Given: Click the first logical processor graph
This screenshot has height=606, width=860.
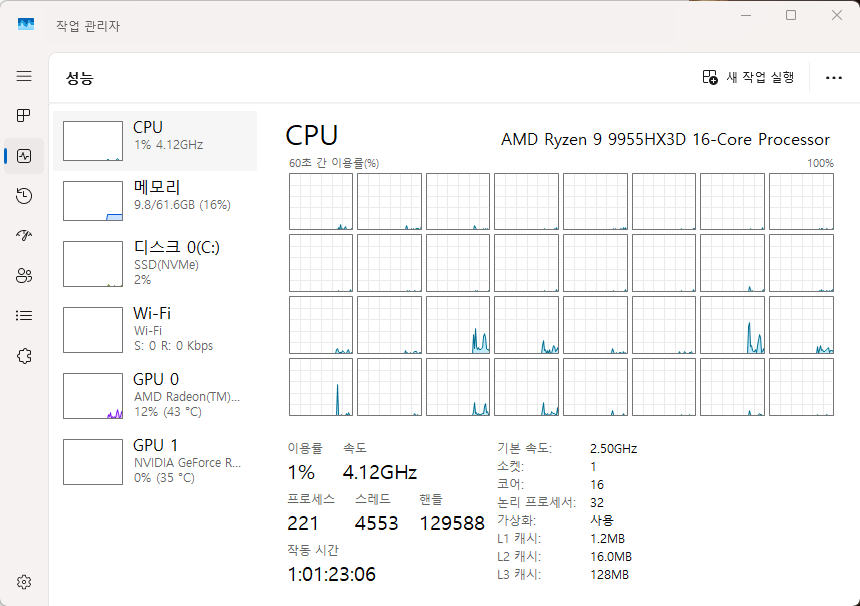Looking at the screenshot, I should 321,202.
